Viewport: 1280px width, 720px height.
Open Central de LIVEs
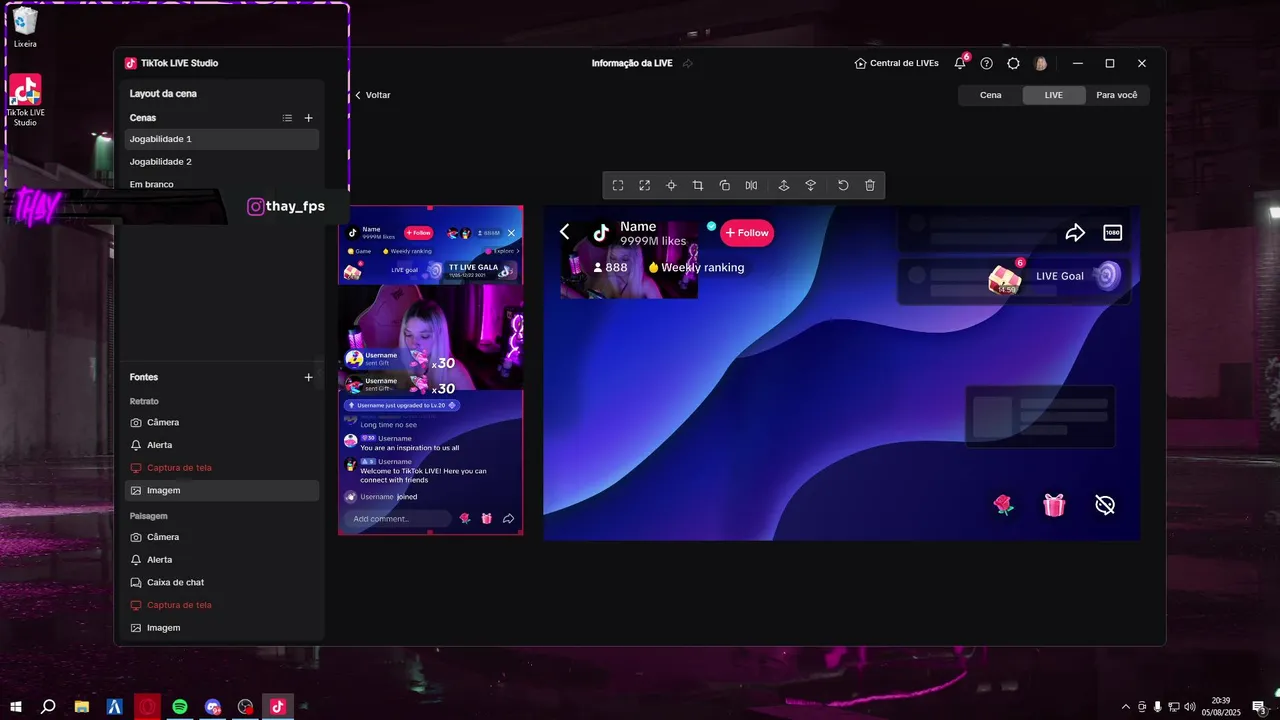point(896,63)
